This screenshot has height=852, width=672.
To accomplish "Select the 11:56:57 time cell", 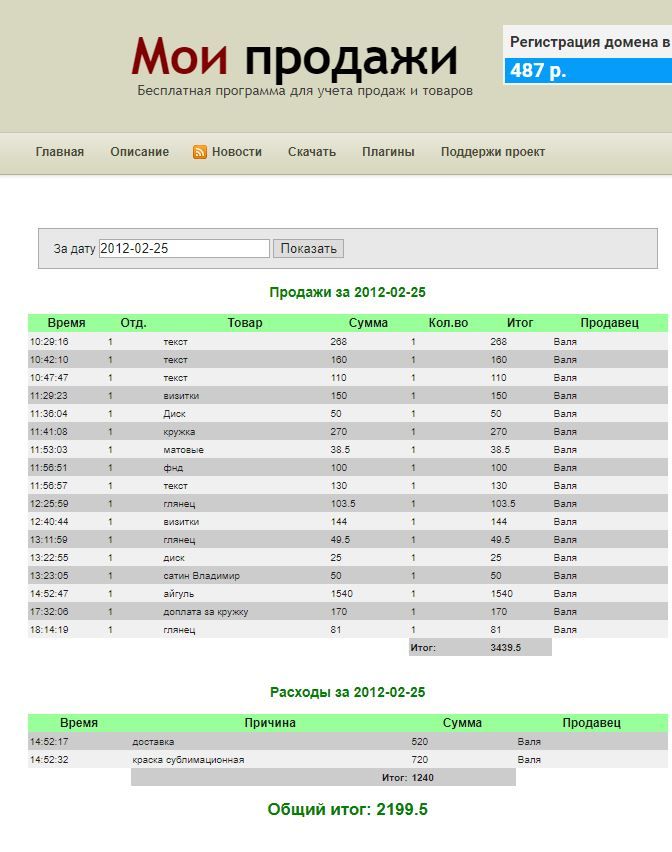I will click(49, 486).
